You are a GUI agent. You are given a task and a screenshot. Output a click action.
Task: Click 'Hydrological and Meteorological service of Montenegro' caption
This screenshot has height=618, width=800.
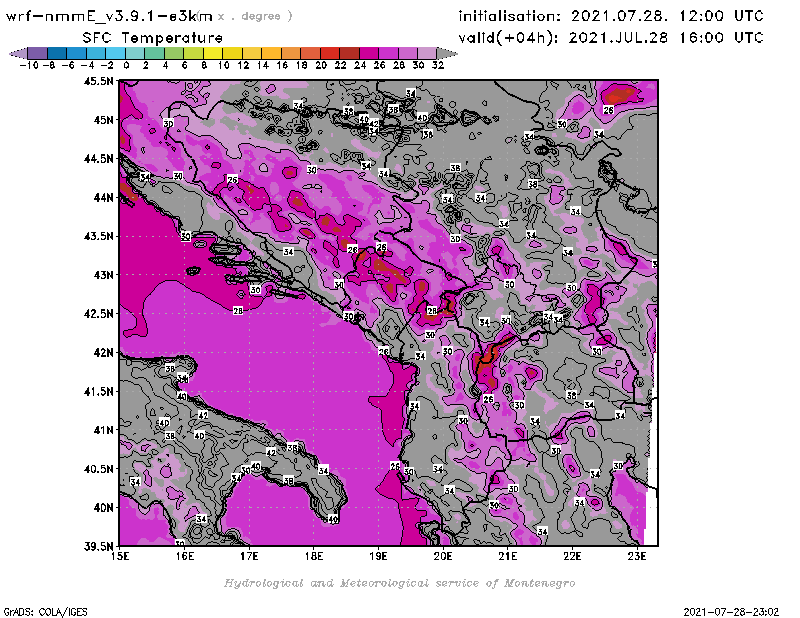[x=399, y=583]
